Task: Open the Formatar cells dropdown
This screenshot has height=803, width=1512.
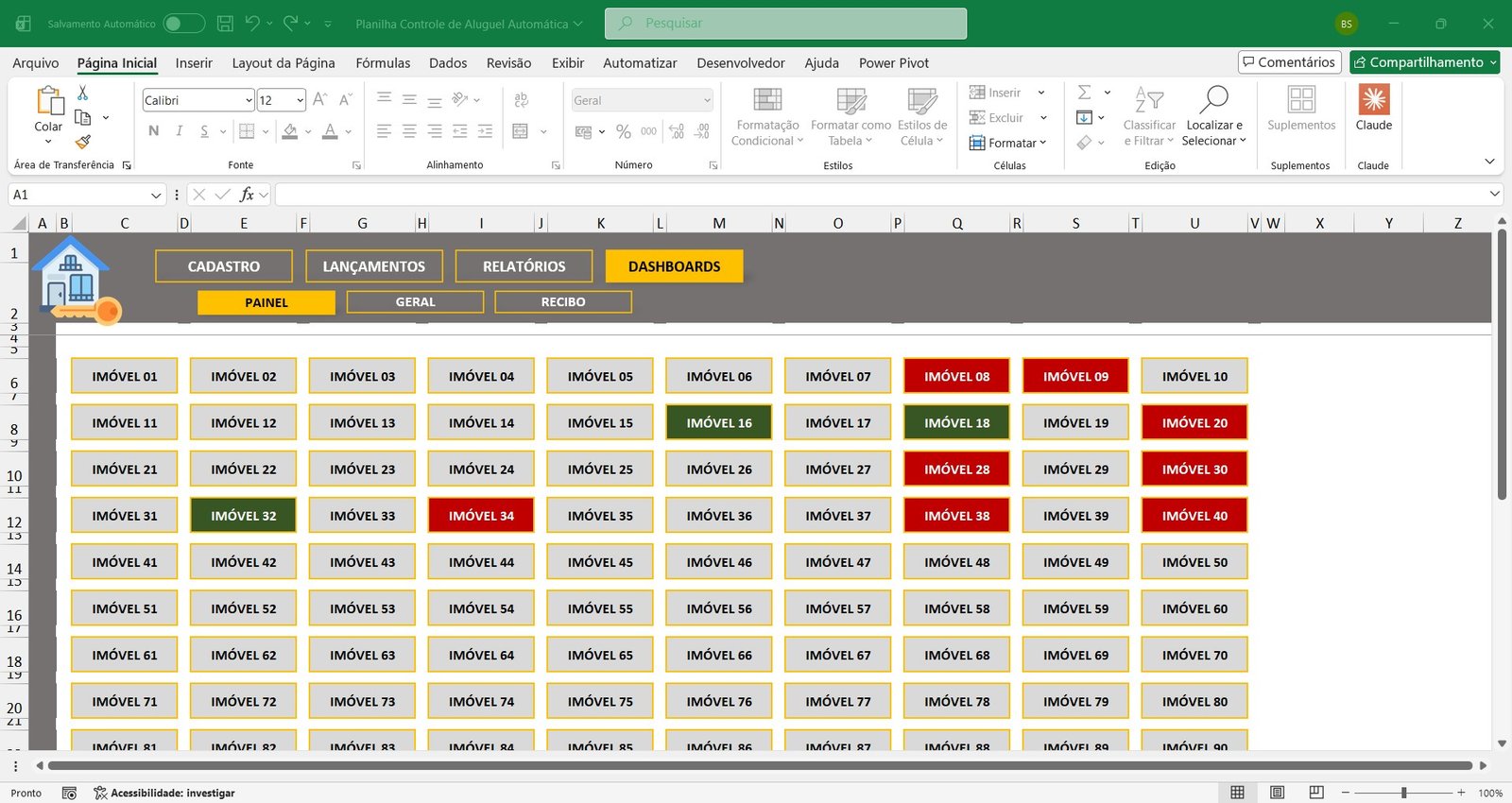Action: [1007, 143]
